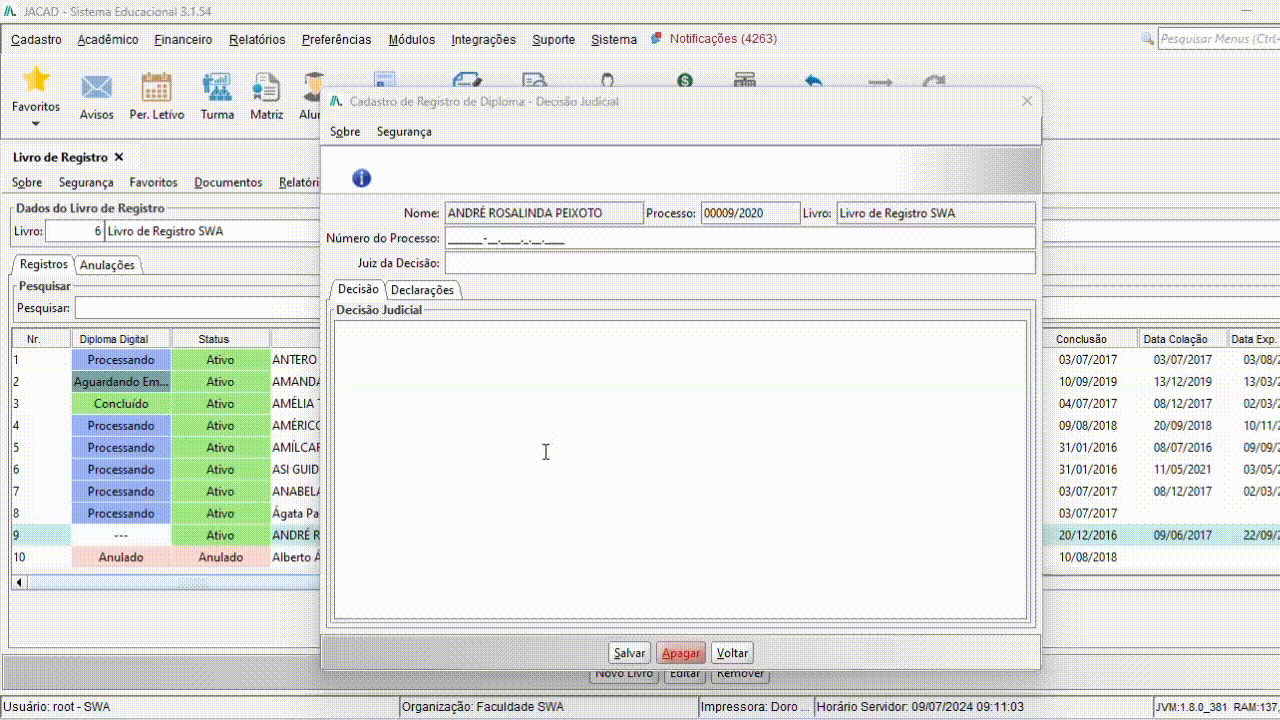Open the Preferências menu
Image resolution: width=1280 pixels, height=720 pixels.
336,40
